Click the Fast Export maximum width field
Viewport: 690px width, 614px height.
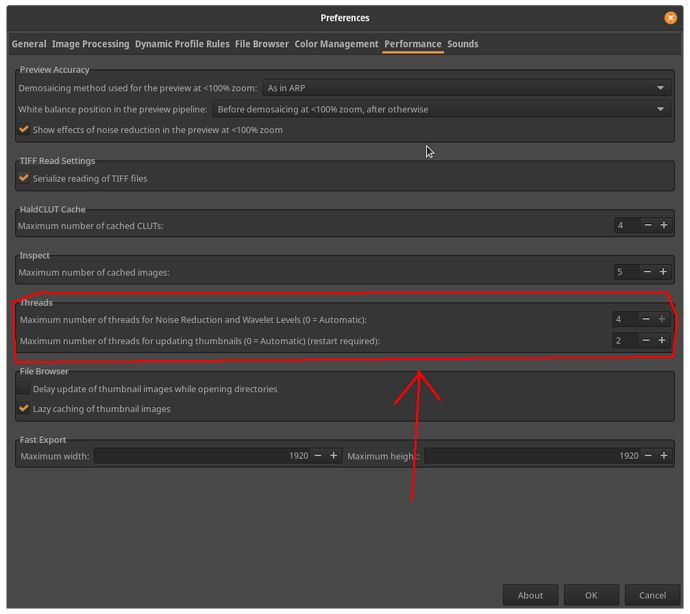pos(200,456)
